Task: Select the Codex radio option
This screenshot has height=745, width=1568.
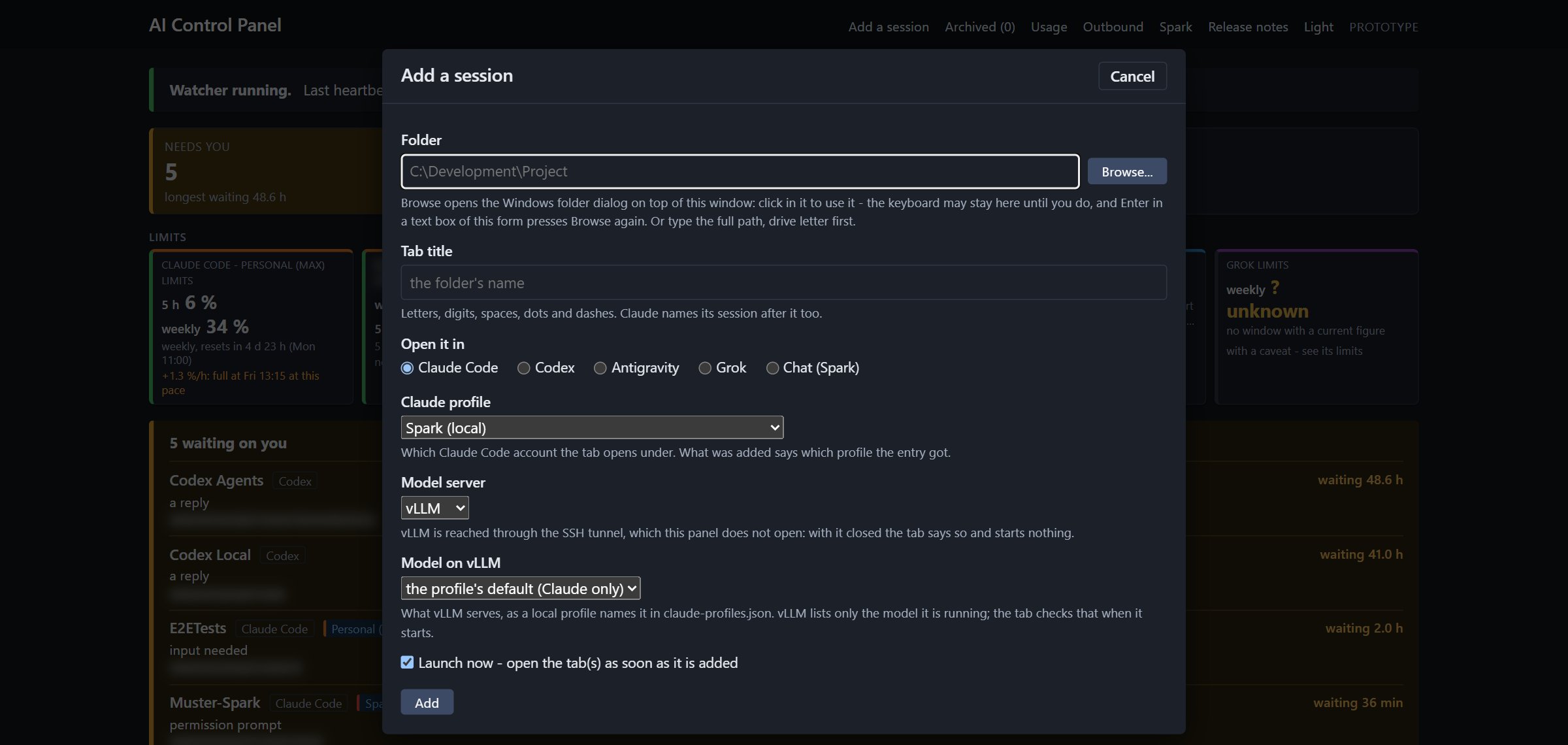Action: point(523,368)
